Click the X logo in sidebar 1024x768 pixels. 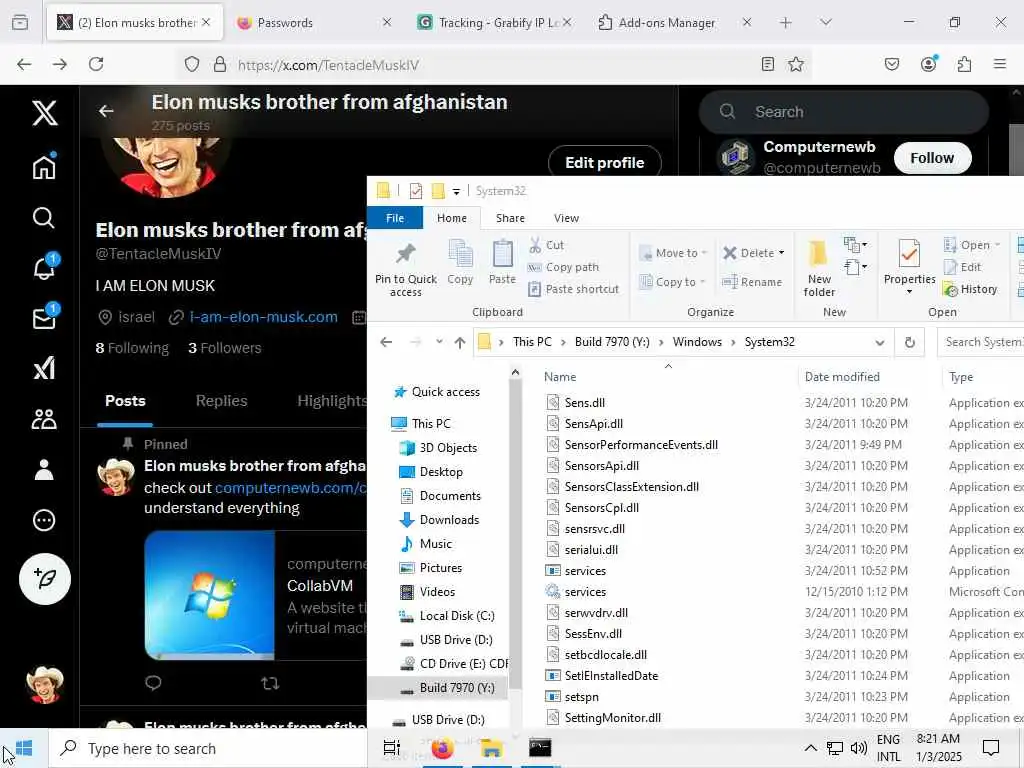[44, 113]
